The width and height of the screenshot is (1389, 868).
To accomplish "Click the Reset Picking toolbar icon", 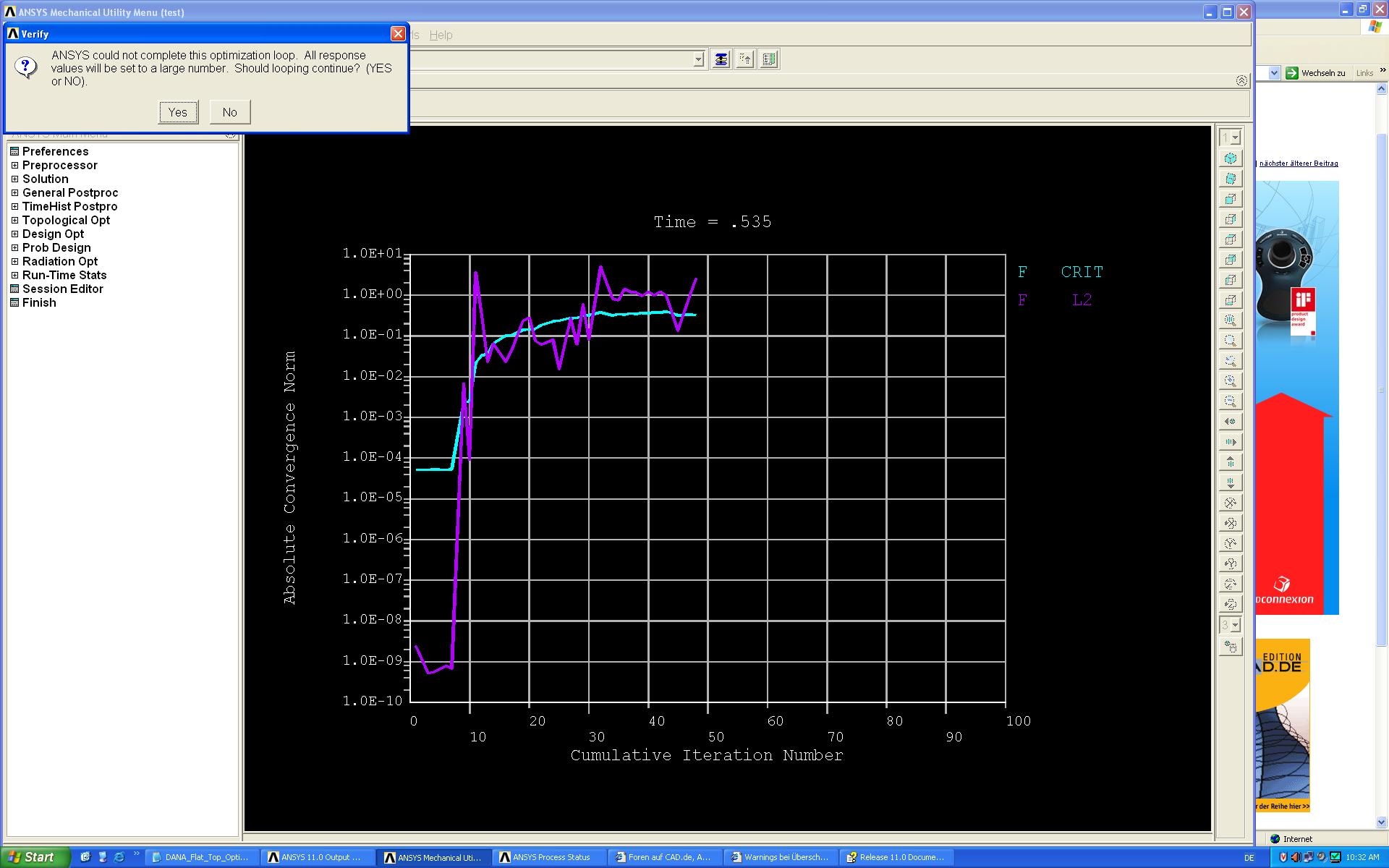I will point(744,59).
